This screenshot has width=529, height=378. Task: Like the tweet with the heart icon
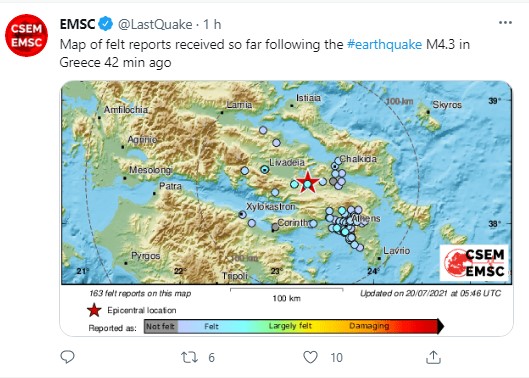coord(310,357)
